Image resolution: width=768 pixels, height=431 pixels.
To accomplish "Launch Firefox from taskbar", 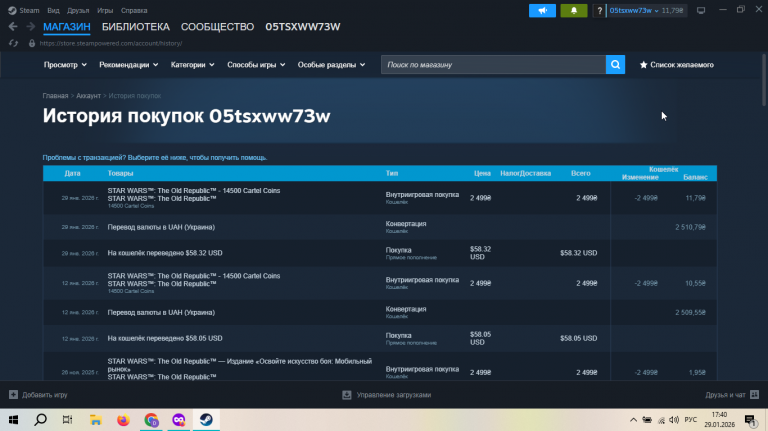I will (x=123, y=420).
